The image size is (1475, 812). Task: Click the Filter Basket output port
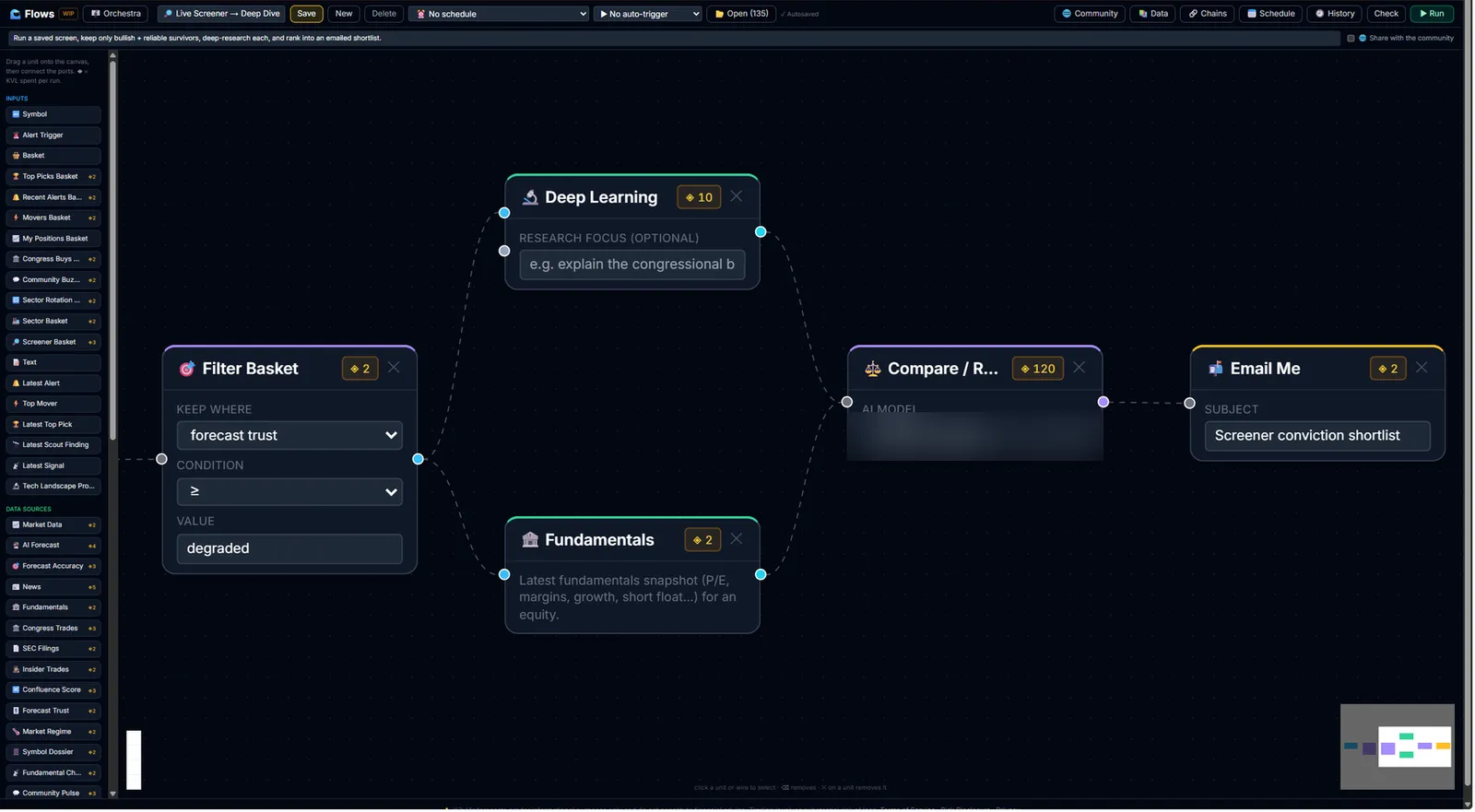(419, 459)
